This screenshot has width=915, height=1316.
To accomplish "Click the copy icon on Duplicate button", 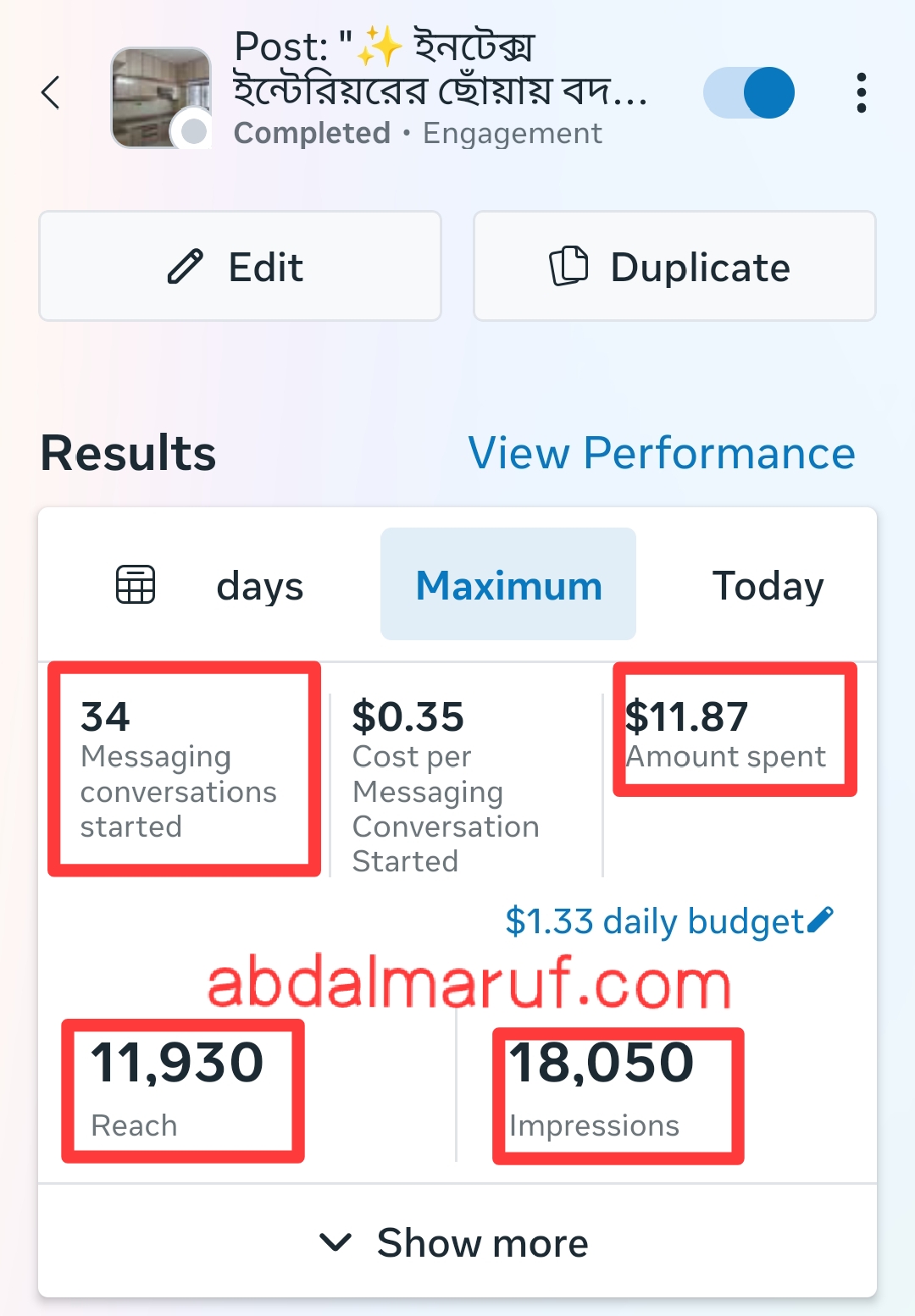I will pyautogui.click(x=568, y=267).
